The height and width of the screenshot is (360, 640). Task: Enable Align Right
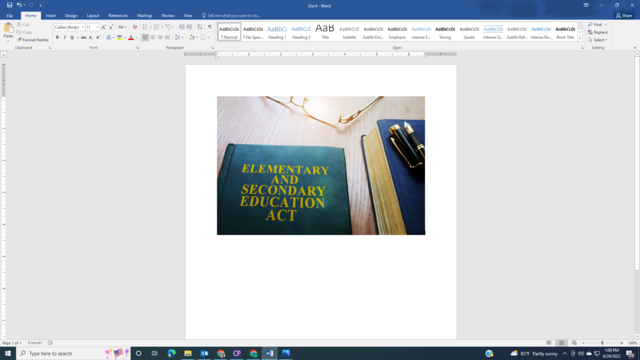tap(160, 38)
